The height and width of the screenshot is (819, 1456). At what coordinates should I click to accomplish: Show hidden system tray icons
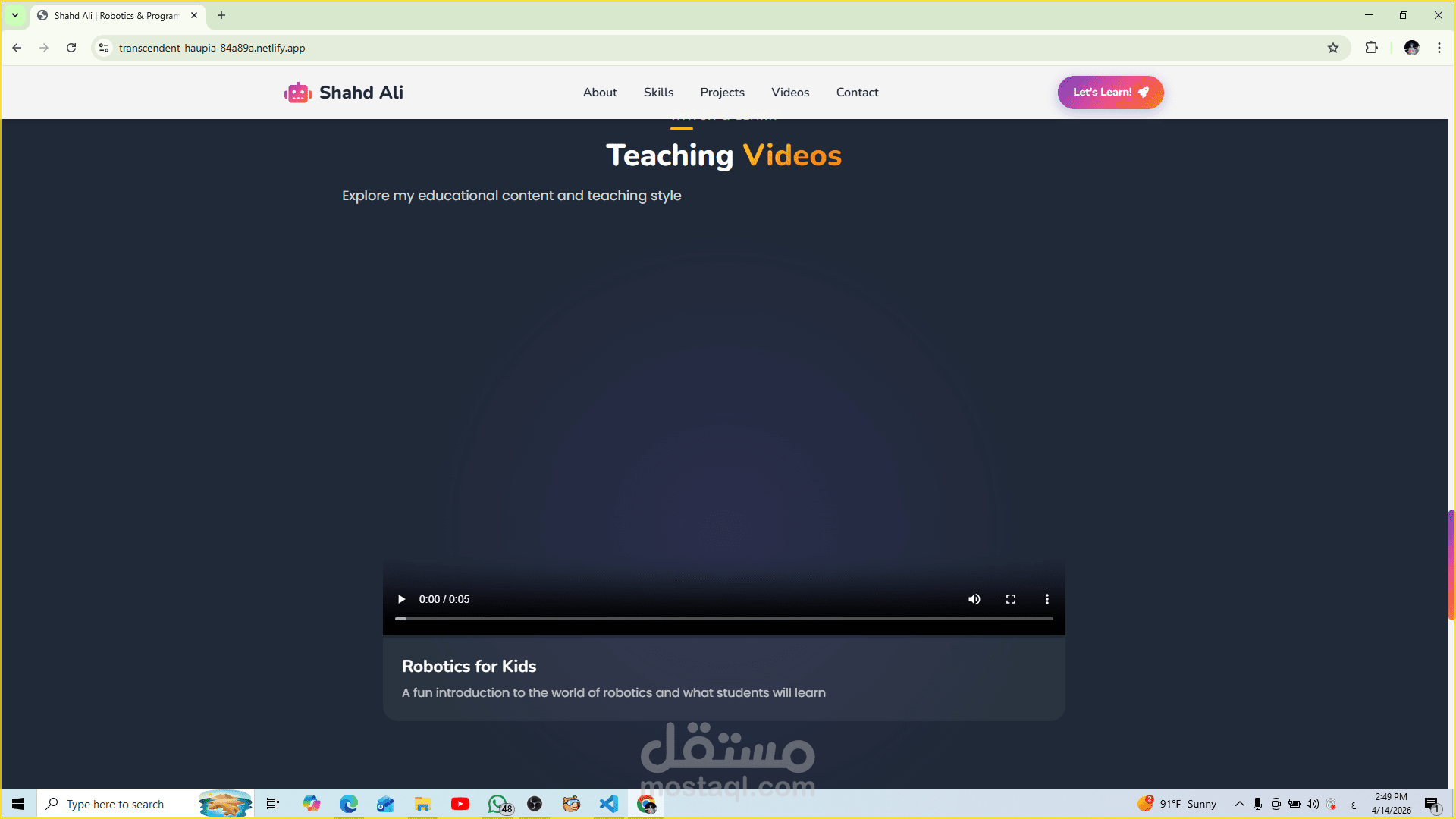pos(1240,804)
